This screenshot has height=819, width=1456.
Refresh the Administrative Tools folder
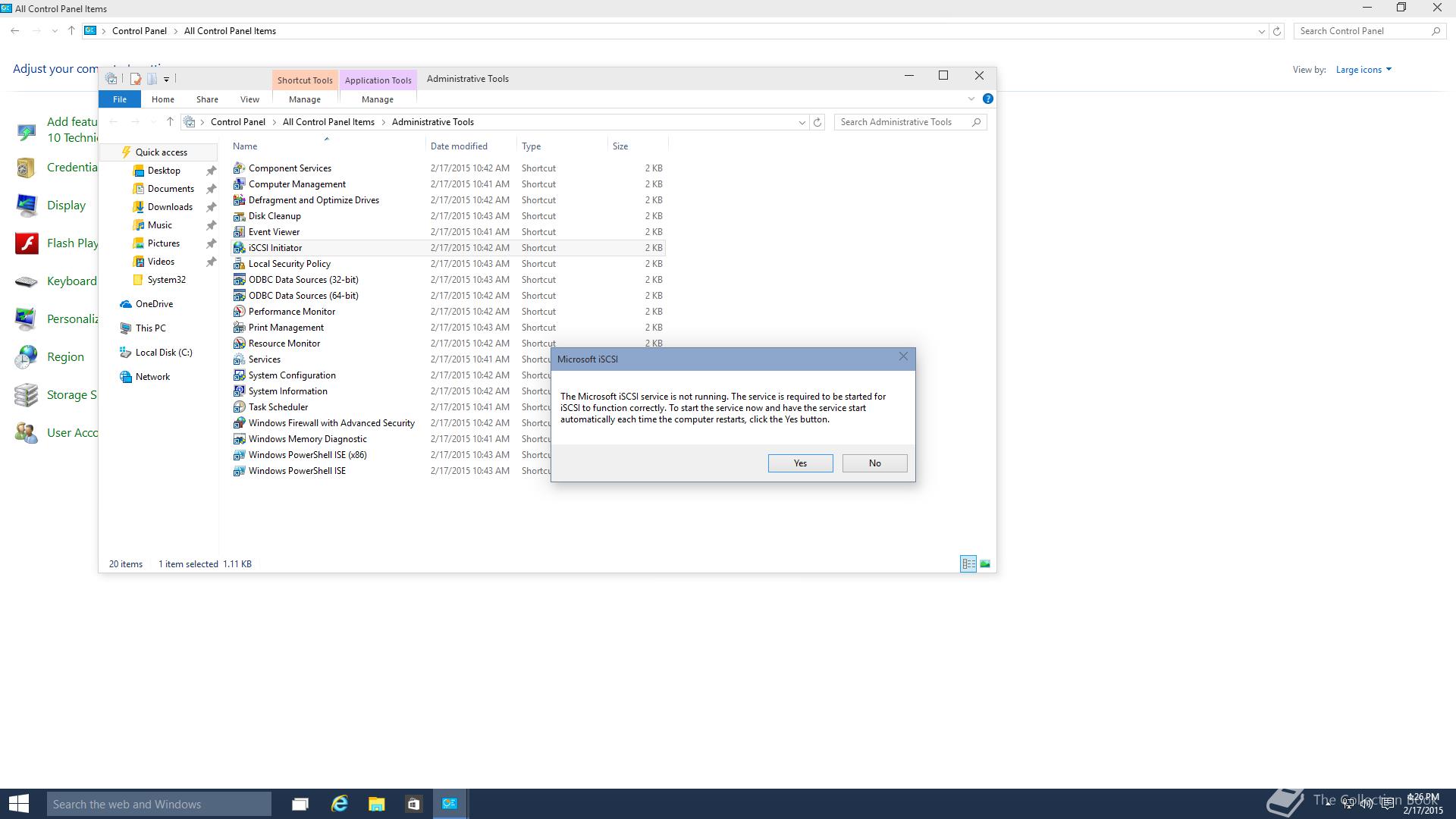pyautogui.click(x=817, y=122)
